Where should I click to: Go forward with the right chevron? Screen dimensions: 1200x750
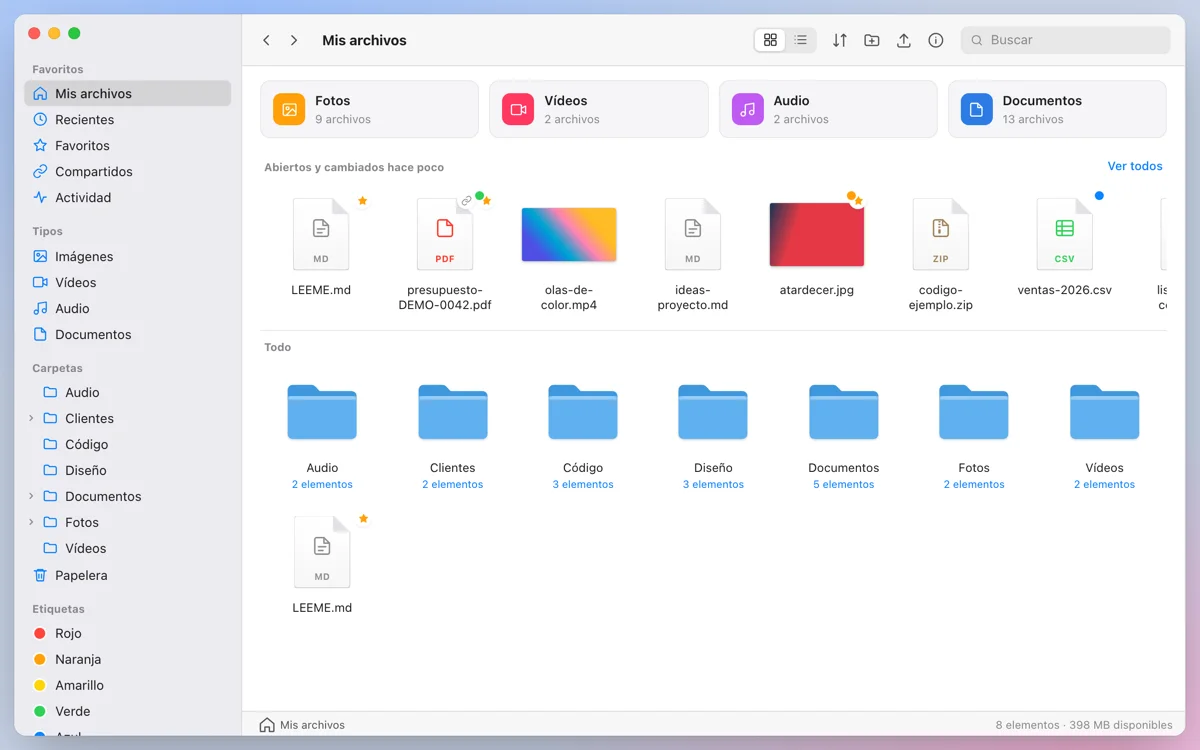(x=294, y=40)
